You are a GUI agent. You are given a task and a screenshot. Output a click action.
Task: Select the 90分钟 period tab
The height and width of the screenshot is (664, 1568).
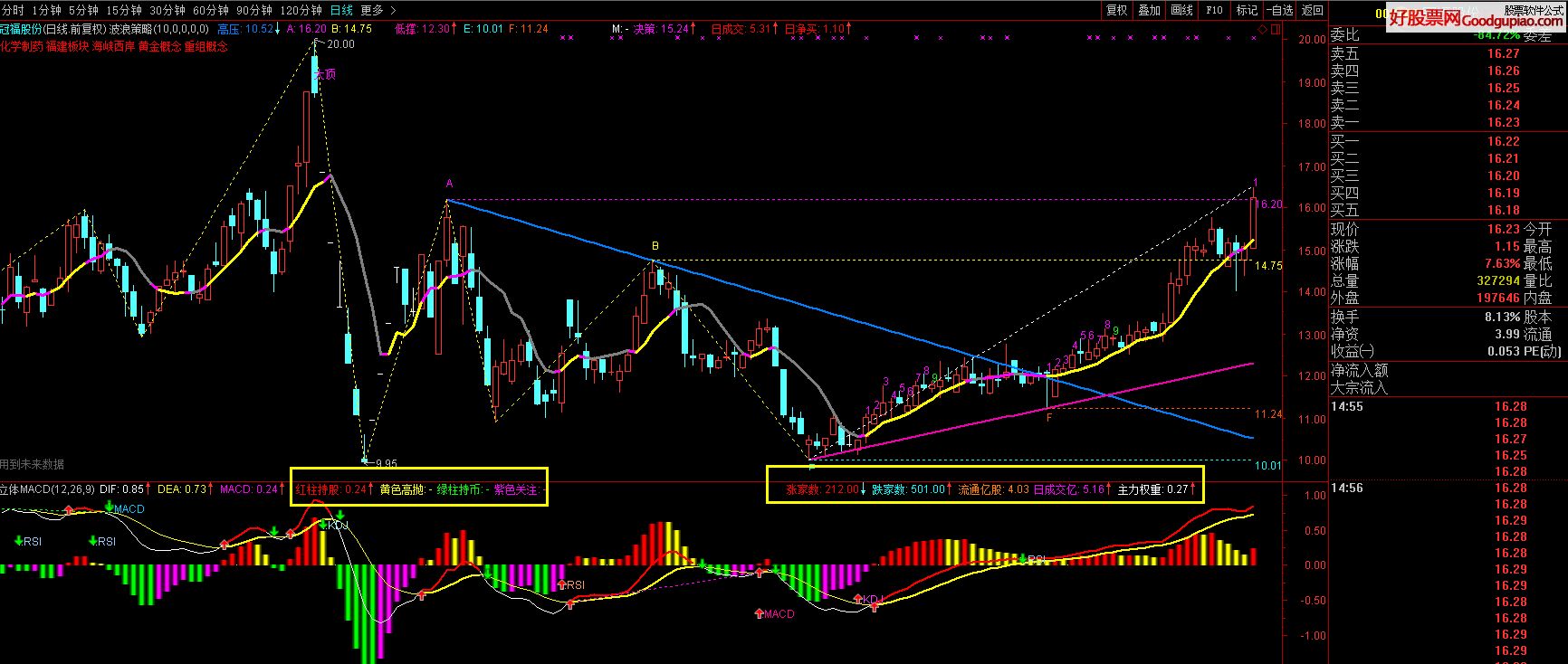[253, 10]
